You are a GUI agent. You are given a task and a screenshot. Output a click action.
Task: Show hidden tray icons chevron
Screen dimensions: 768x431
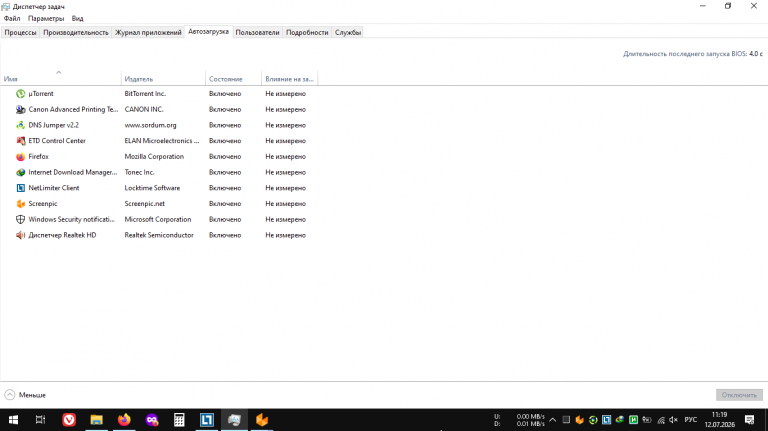point(552,420)
